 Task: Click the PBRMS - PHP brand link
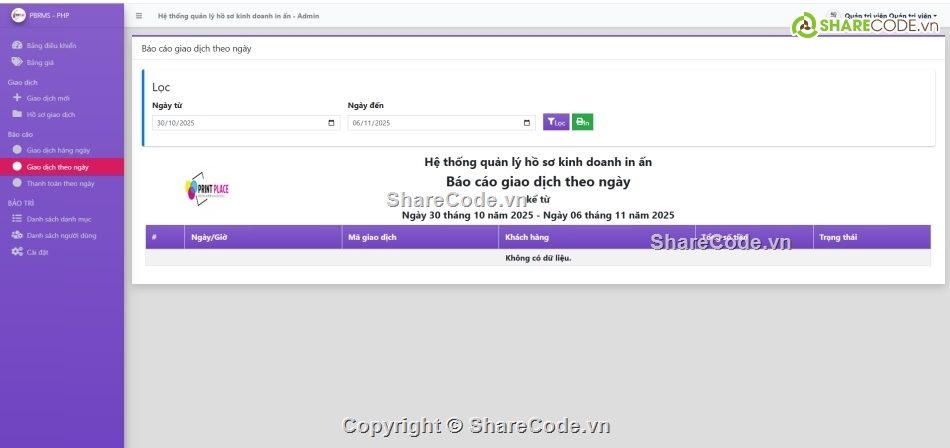click(x=49, y=16)
